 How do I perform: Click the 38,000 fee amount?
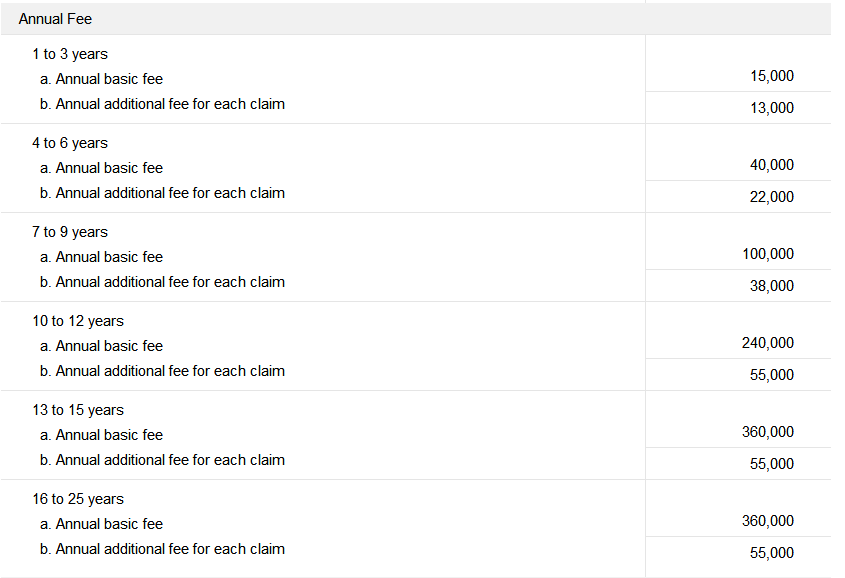771,286
